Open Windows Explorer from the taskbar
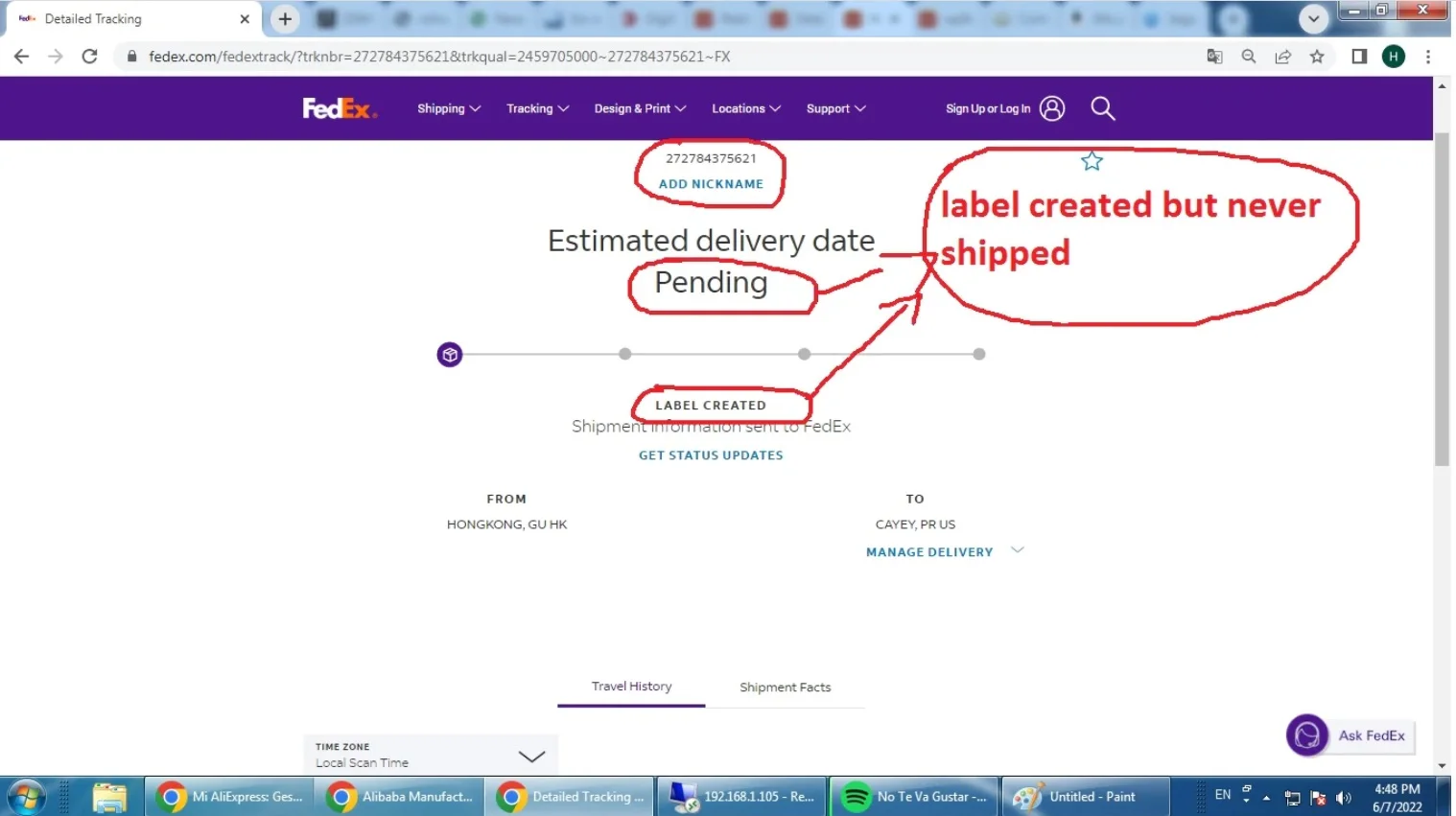Viewport: 1456px width, 816px height. (x=109, y=797)
